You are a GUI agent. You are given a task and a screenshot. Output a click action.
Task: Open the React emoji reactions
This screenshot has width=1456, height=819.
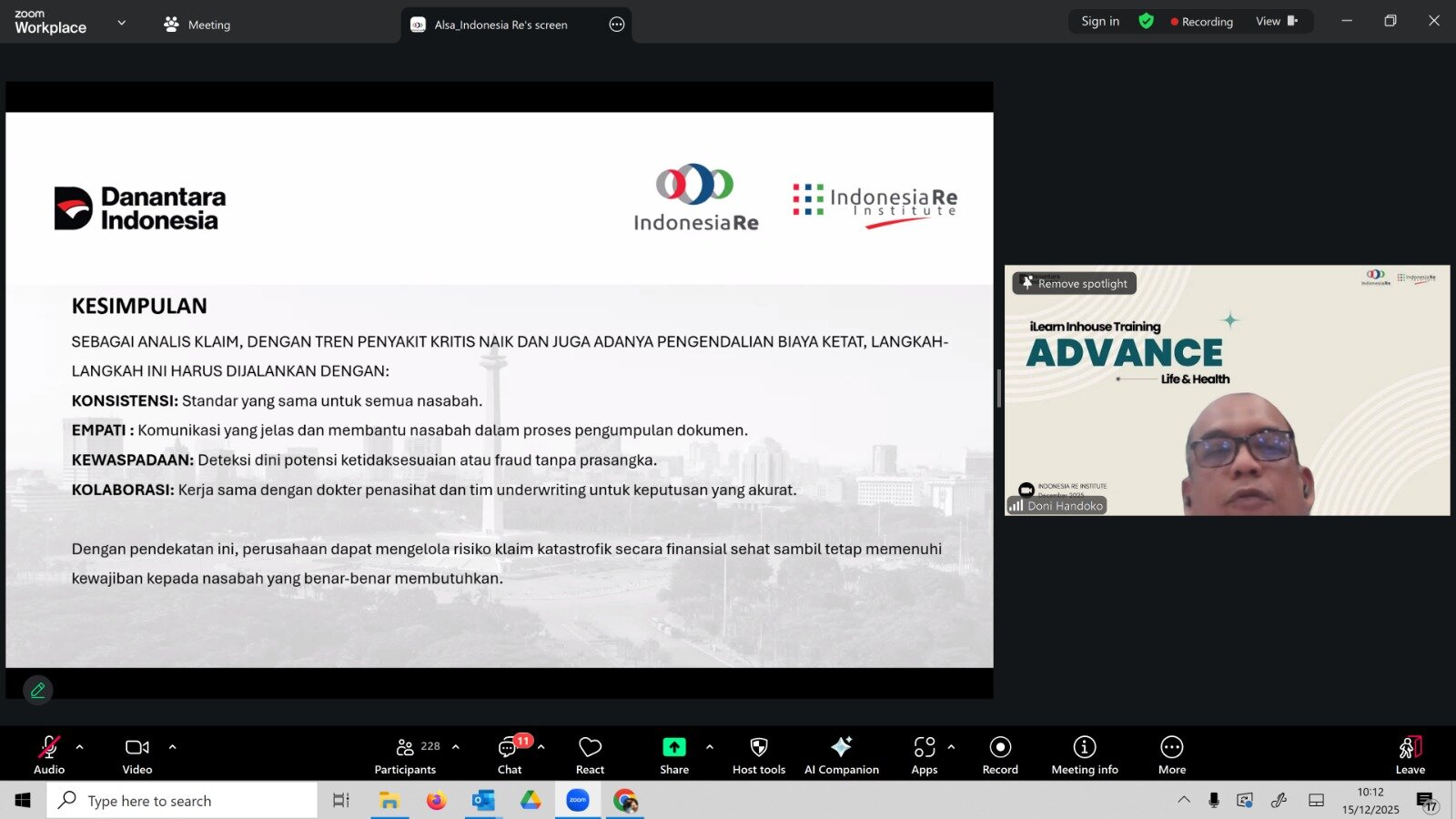pos(590,754)
